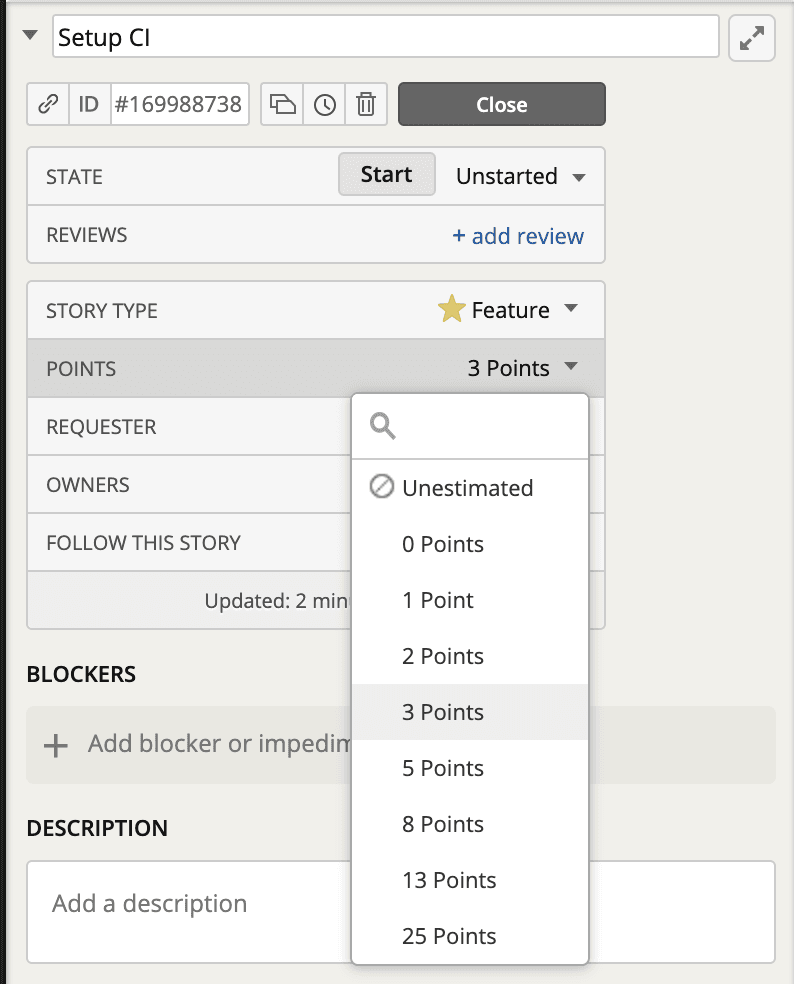
Task: Maximize story with the expand arrows icon
Action: click(x=752, y=39)
